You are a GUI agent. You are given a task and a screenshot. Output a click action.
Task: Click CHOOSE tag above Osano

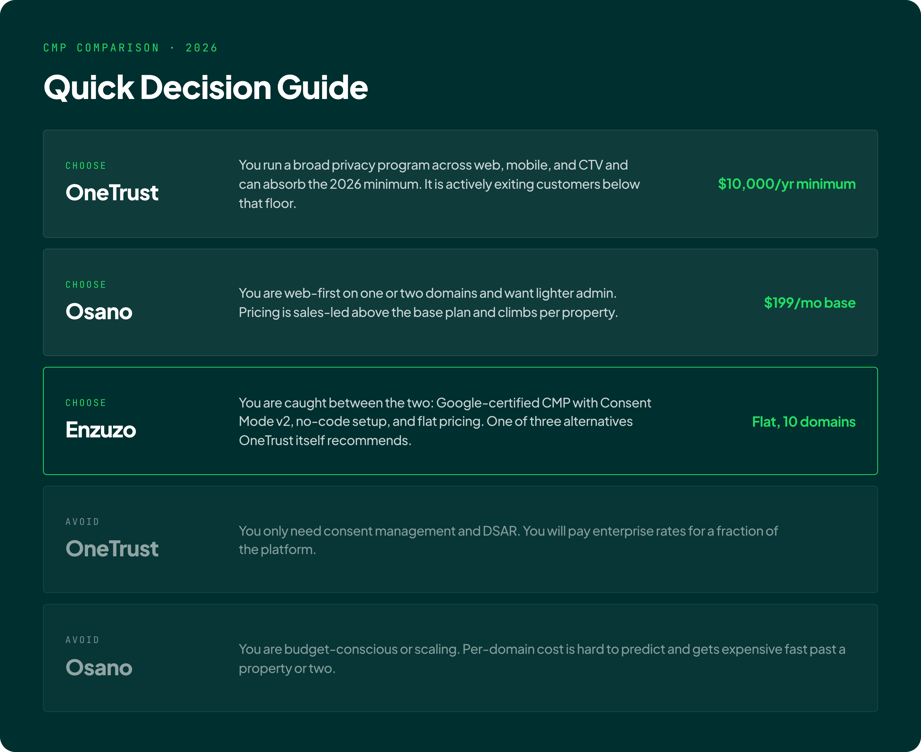pyautogui.click(x=86, y=284)
